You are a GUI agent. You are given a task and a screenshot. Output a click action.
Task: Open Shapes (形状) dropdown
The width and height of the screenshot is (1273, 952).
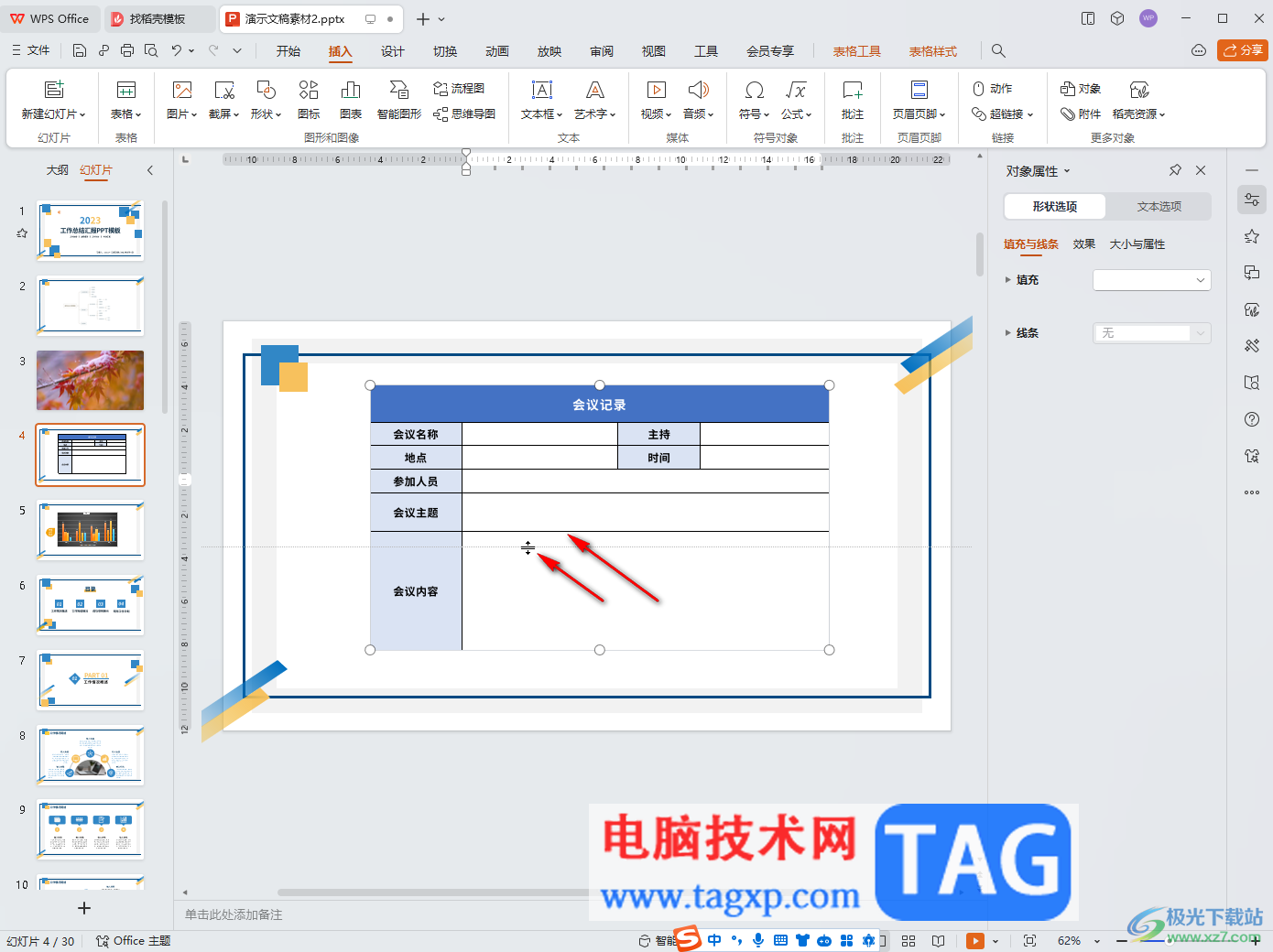pos(267,114)
